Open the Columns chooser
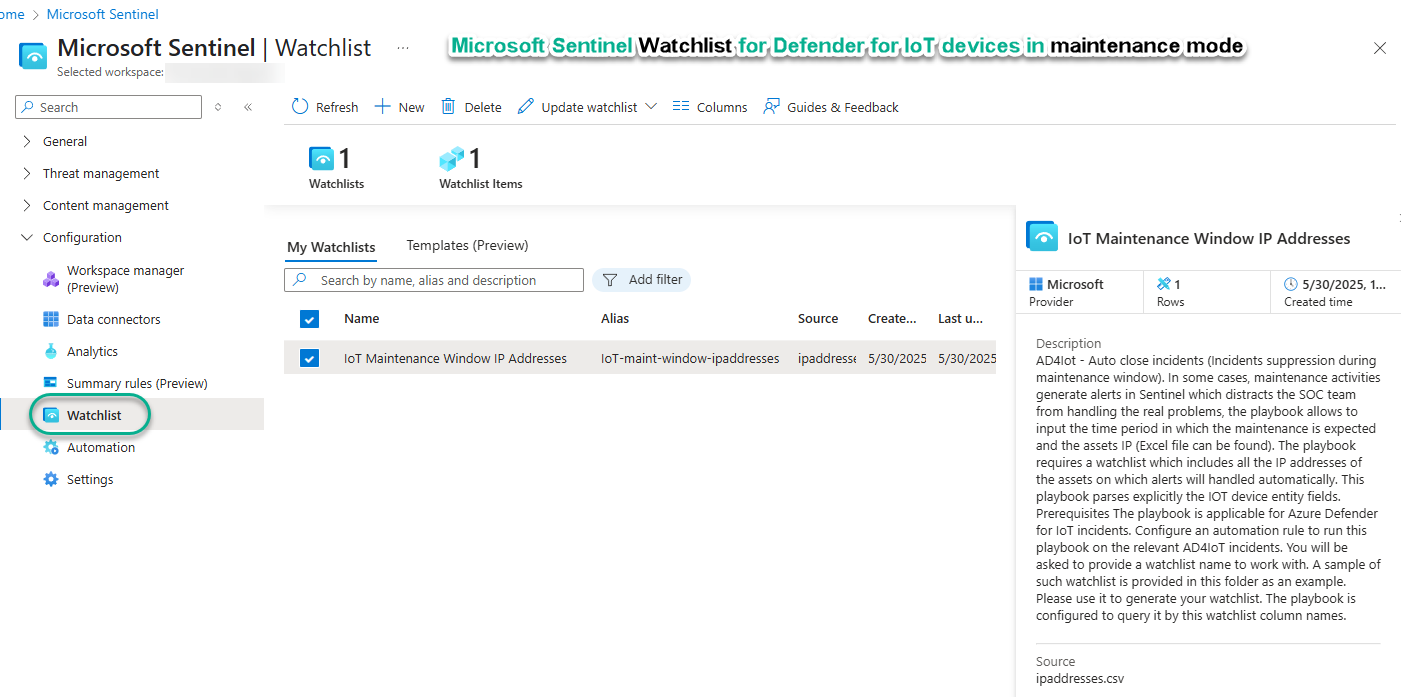Screen dimensions: 1401x697 point(709,107)
